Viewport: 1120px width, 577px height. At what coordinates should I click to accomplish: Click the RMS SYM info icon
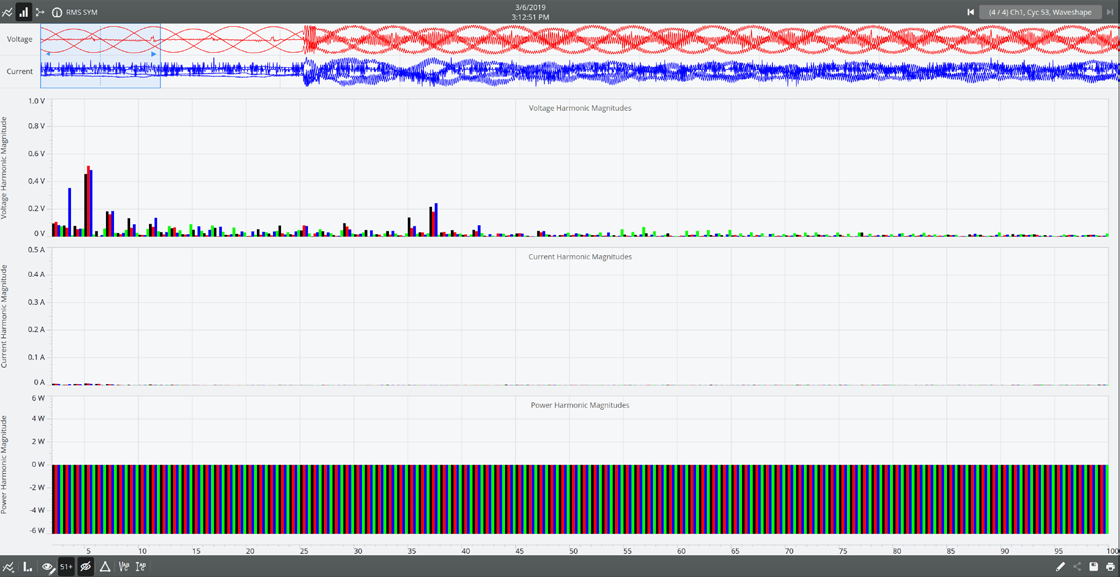pos(57,12)
